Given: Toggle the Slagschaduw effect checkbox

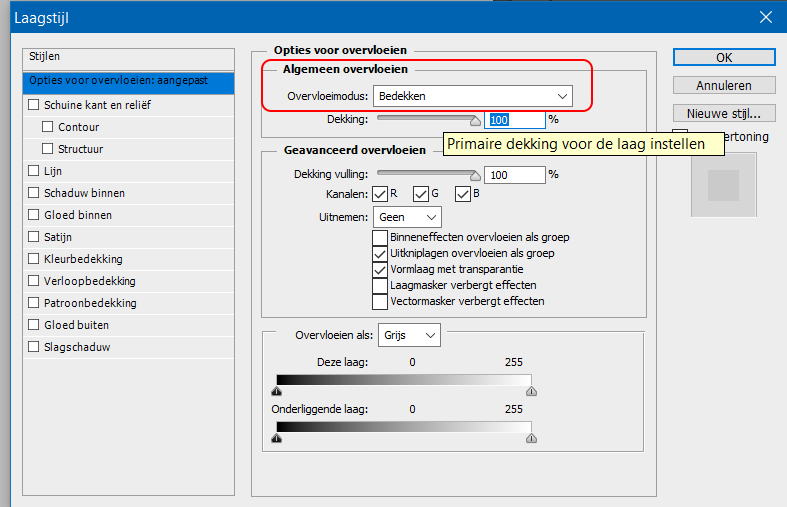Looking at the screenshot, I should pyautogui.click(x=34, y=347).
